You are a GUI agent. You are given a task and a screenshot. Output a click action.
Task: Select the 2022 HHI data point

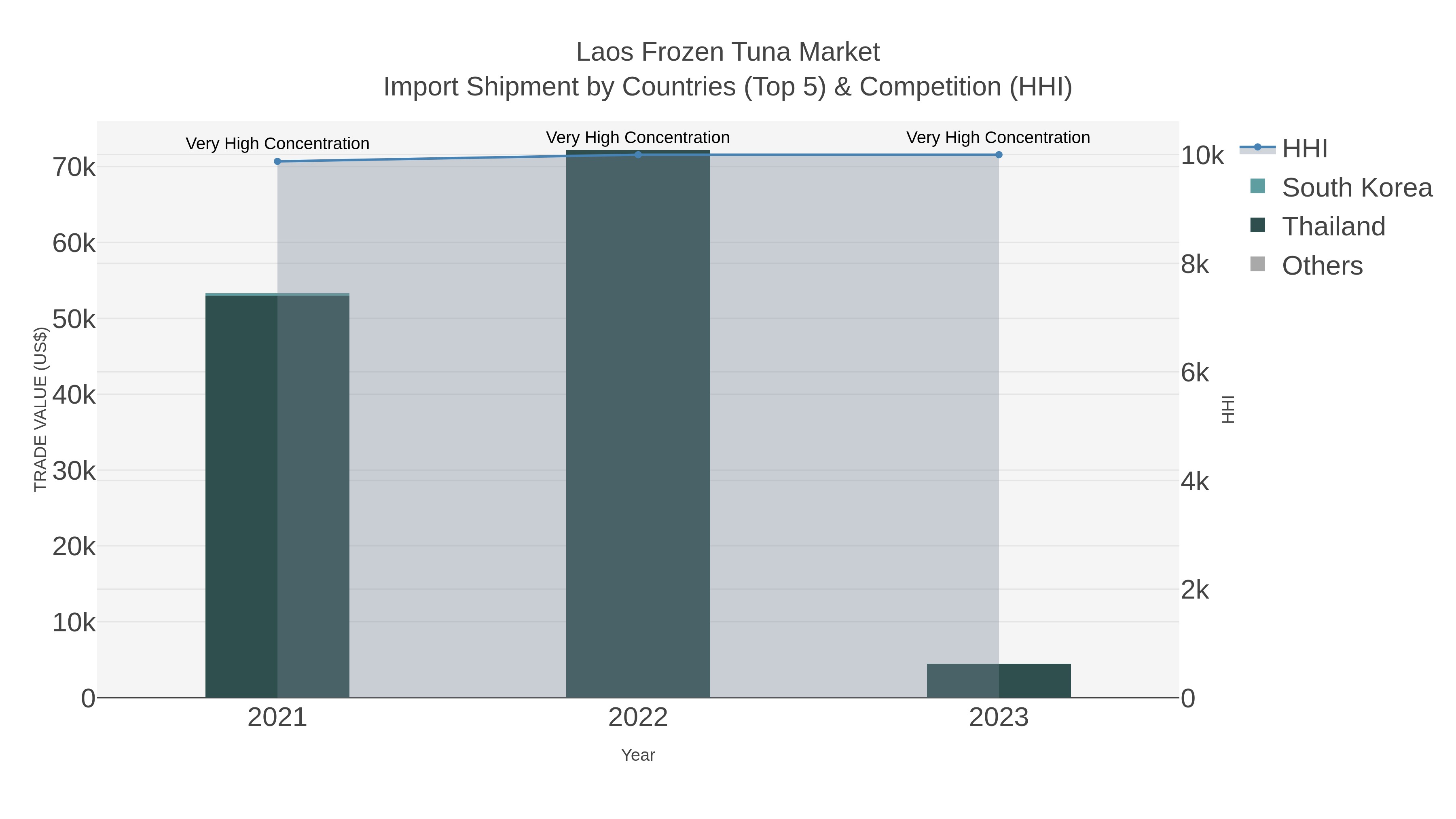click(638, 155)
